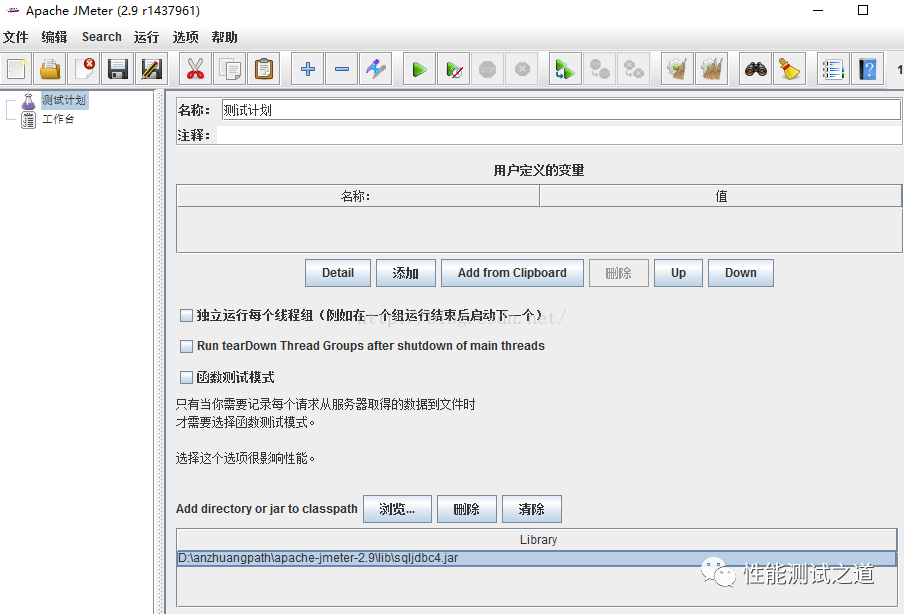Expand all with the plus icon
Image resolution: width=904 pixels, height=614 pixels.
tap(307, 69)
